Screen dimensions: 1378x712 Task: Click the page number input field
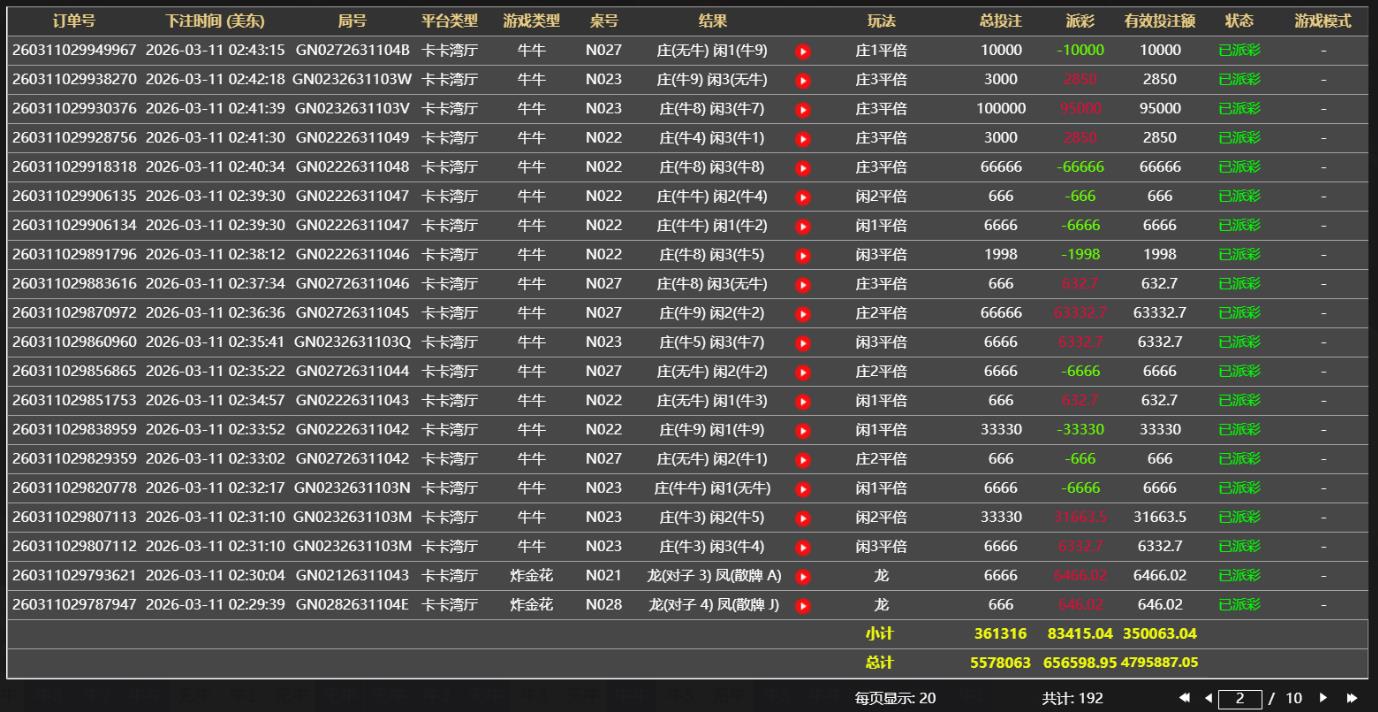point(1240,698)
